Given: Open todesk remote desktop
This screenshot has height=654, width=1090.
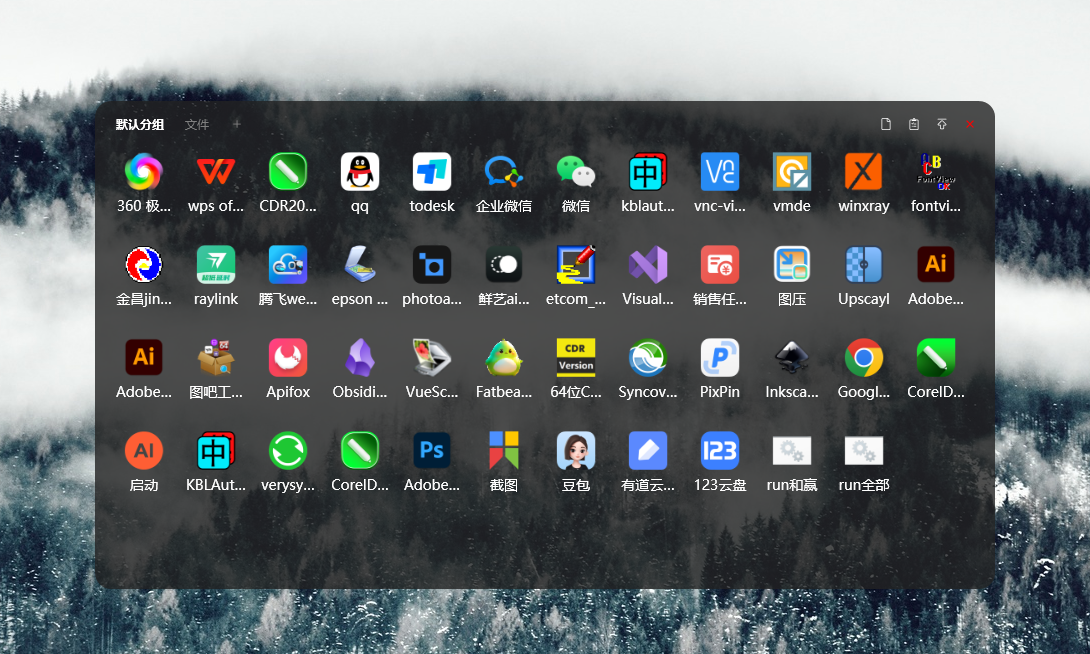Looking at the screenshot, I should click(x=432, y=172).
